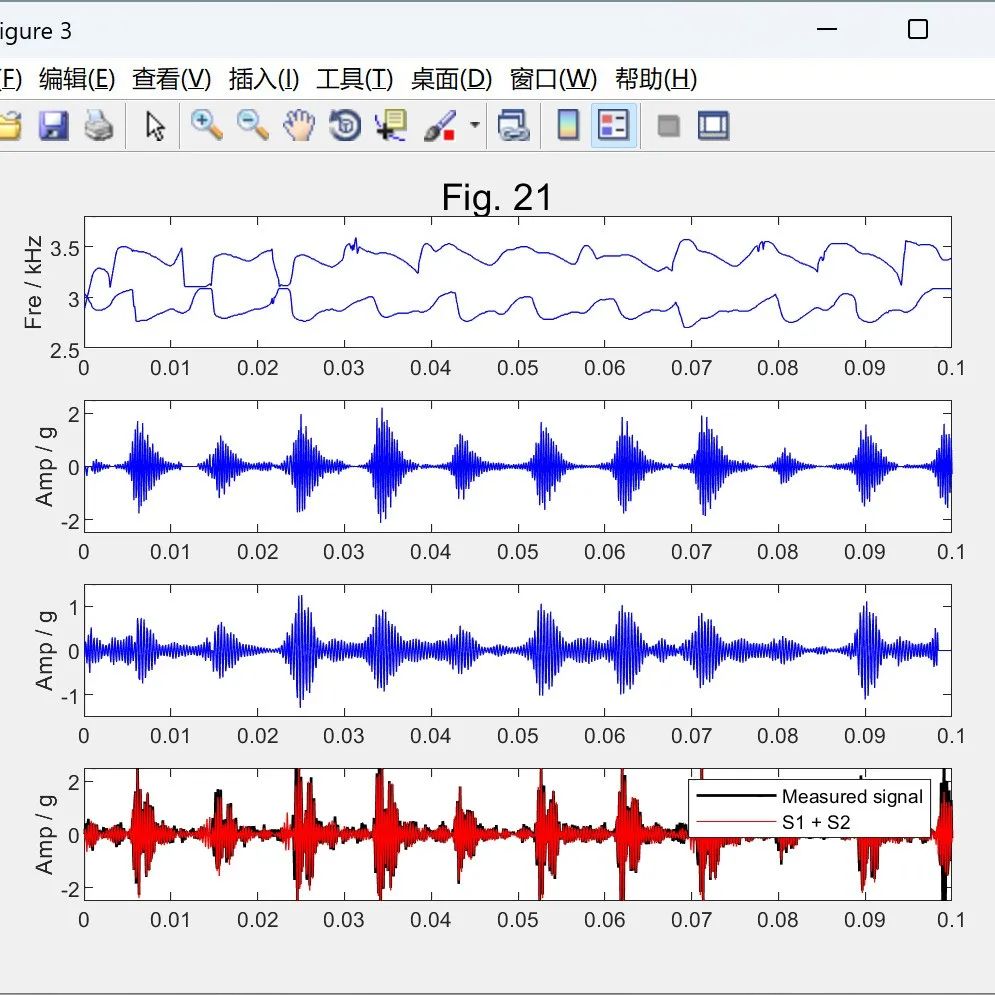Open the 插入(I) menu
The height and width of the screenshot is (995, 995).
tap(263, 79)
